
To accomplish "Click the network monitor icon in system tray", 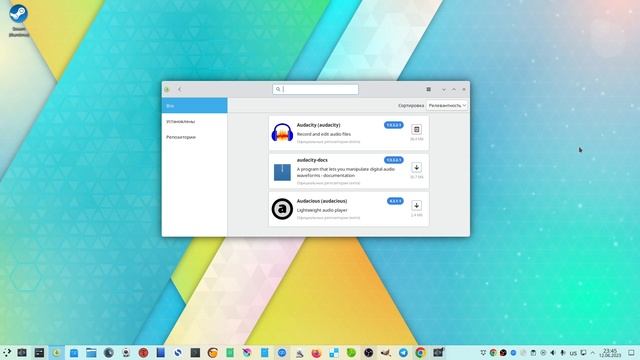I will 583,353.
